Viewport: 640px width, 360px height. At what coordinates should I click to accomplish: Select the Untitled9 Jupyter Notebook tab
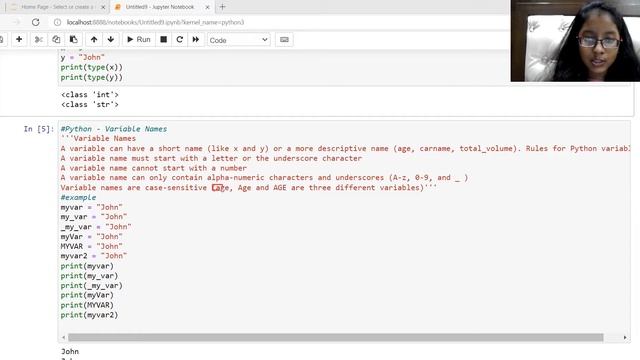coord(159,7)
